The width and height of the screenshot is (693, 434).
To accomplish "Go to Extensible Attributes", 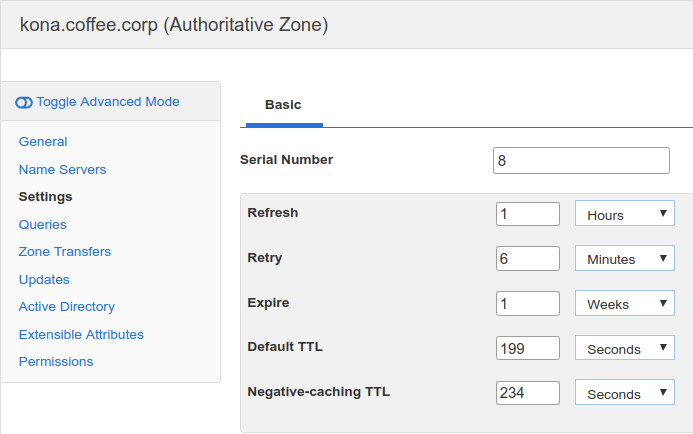I will (x=81, y=335).
